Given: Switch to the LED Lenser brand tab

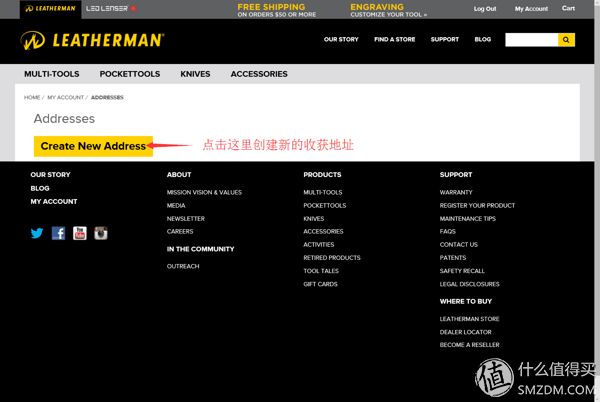Looking at the screenshot, I should [x=111, y=8].
